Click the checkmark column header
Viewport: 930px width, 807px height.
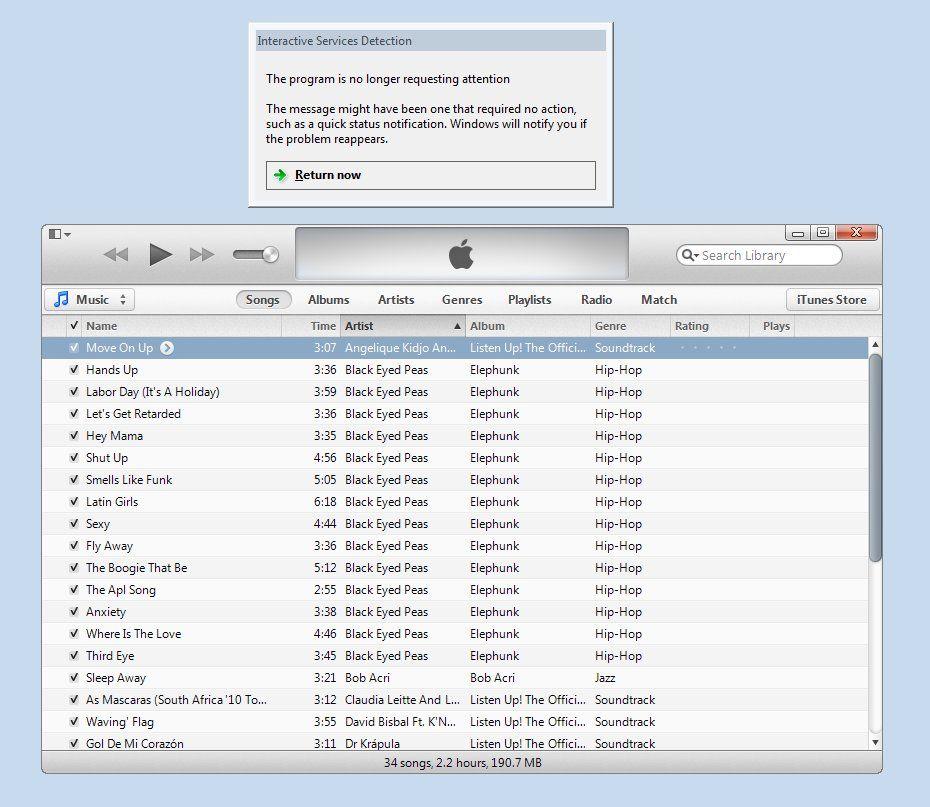(74, 326)
